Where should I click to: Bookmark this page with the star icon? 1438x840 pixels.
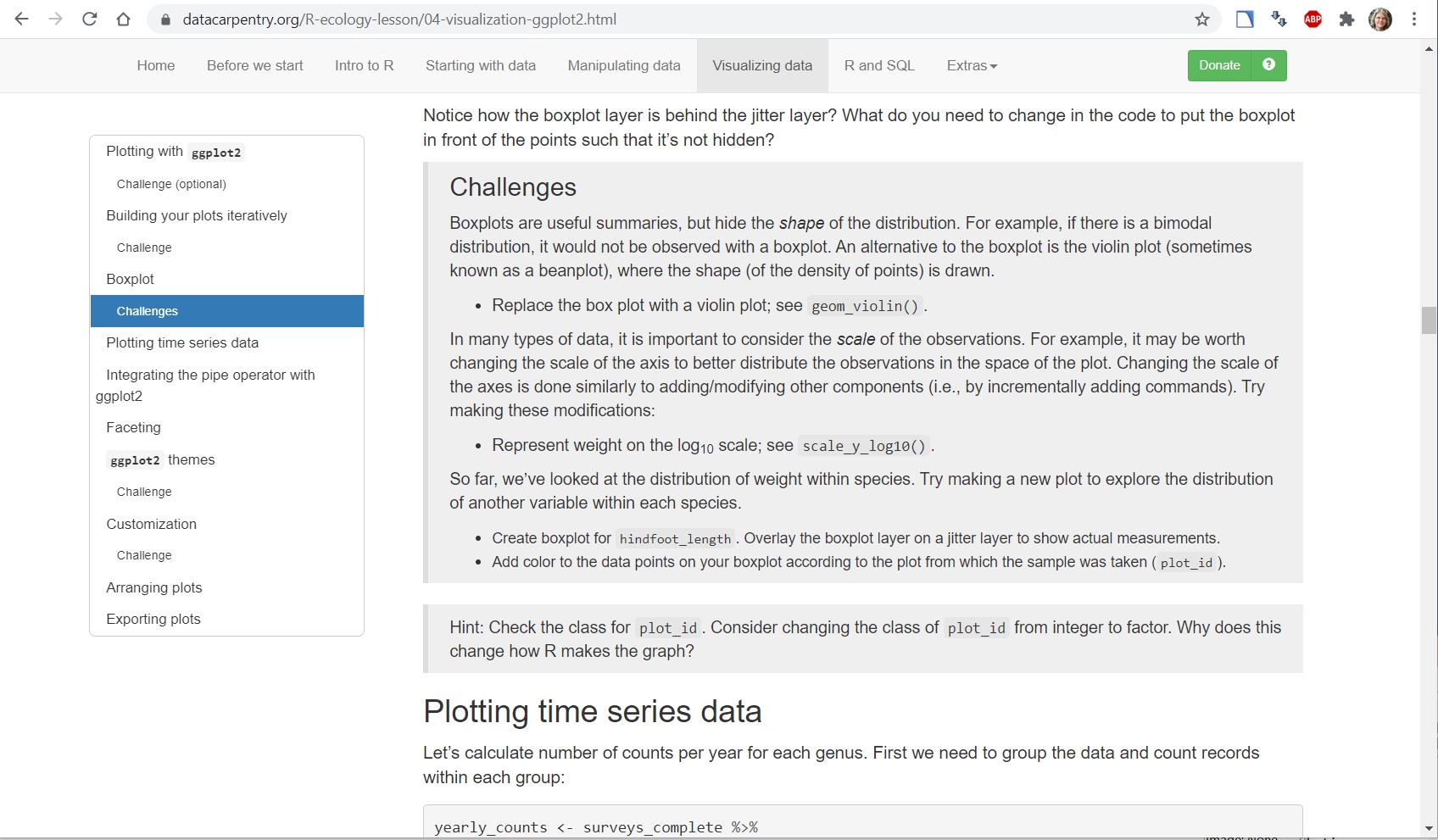coord(1201,19)
